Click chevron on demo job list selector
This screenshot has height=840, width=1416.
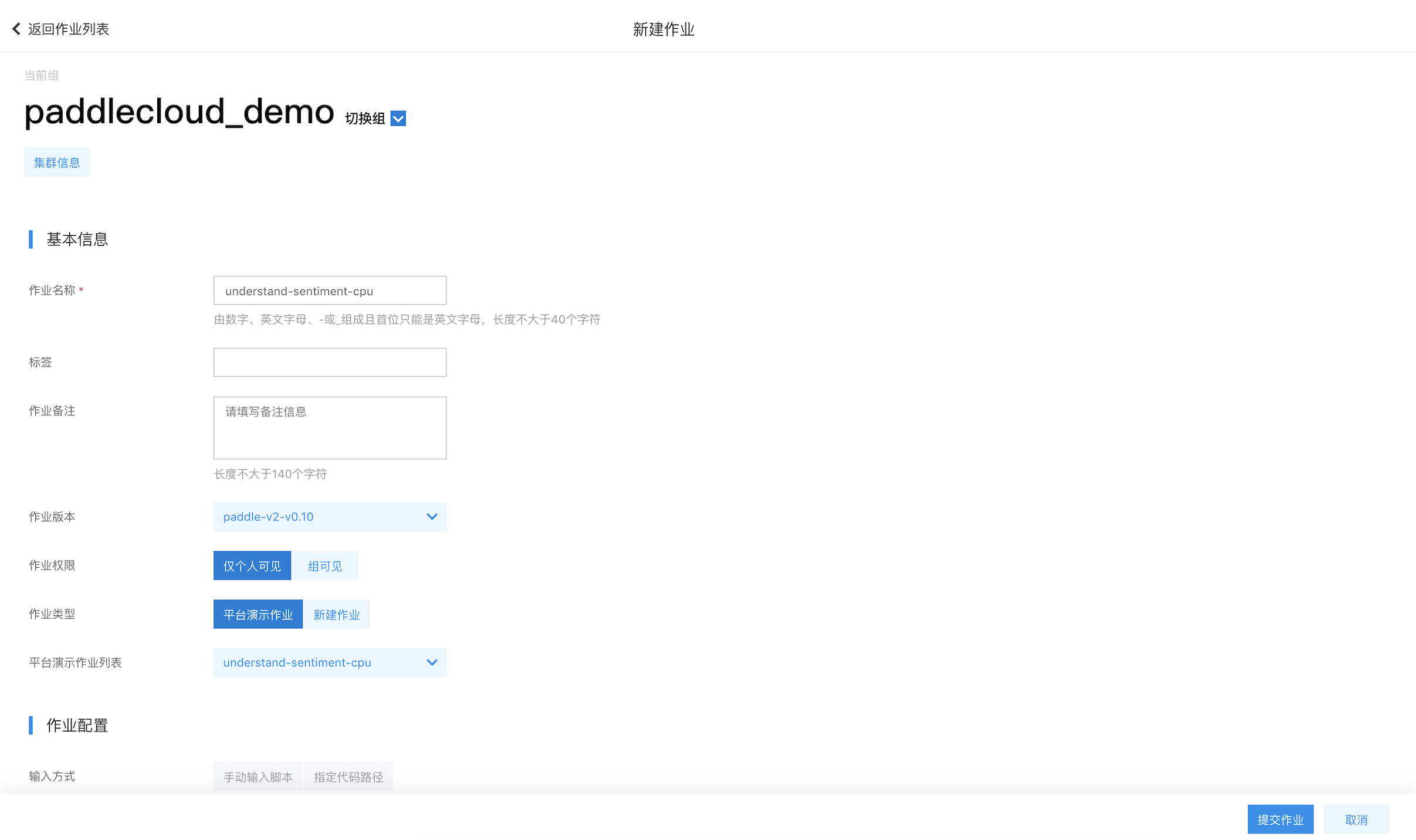[432, 662]
